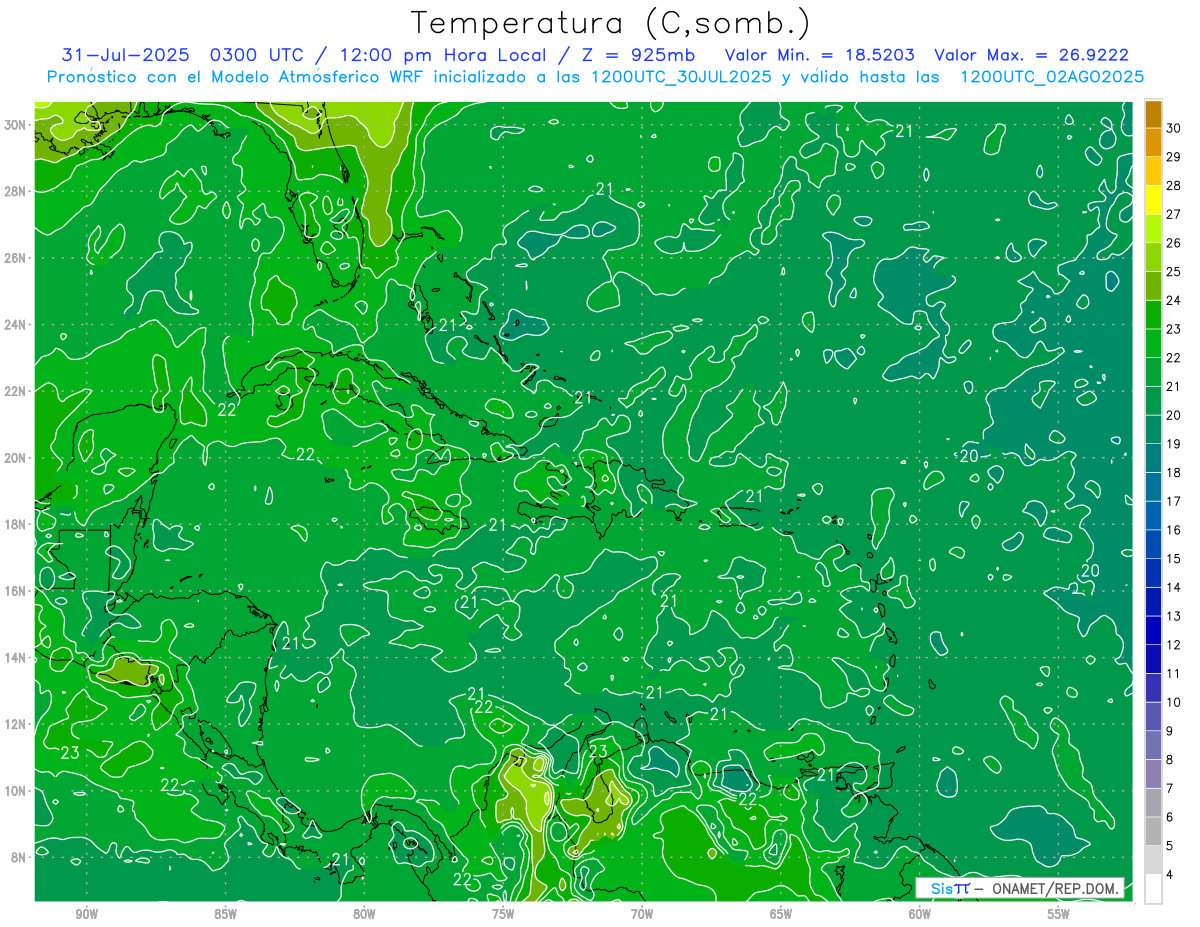
Task: Click the color scale label 30
Action: [x=1174, y=128]
